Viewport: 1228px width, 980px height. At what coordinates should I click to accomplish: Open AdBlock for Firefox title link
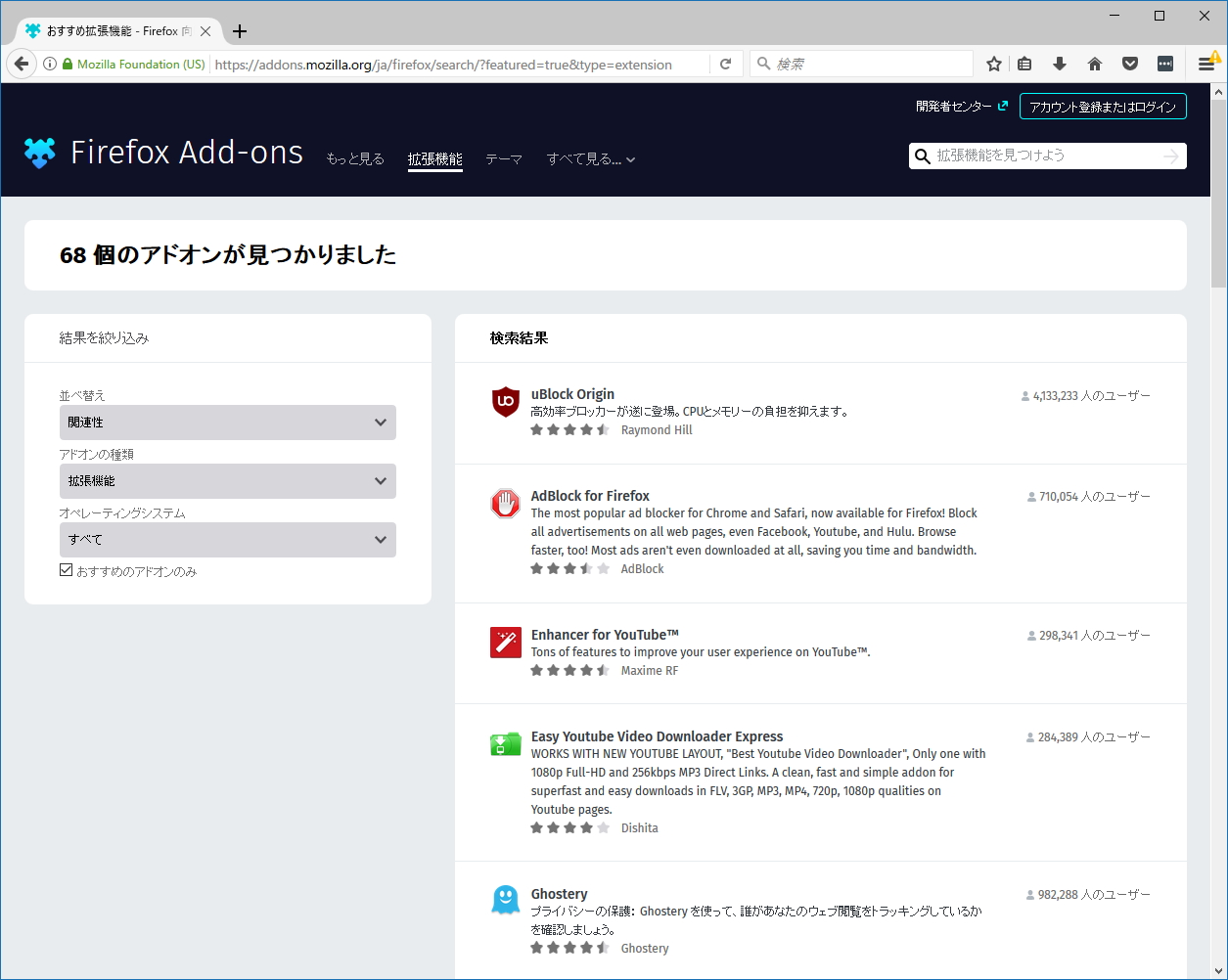[590, 496]
